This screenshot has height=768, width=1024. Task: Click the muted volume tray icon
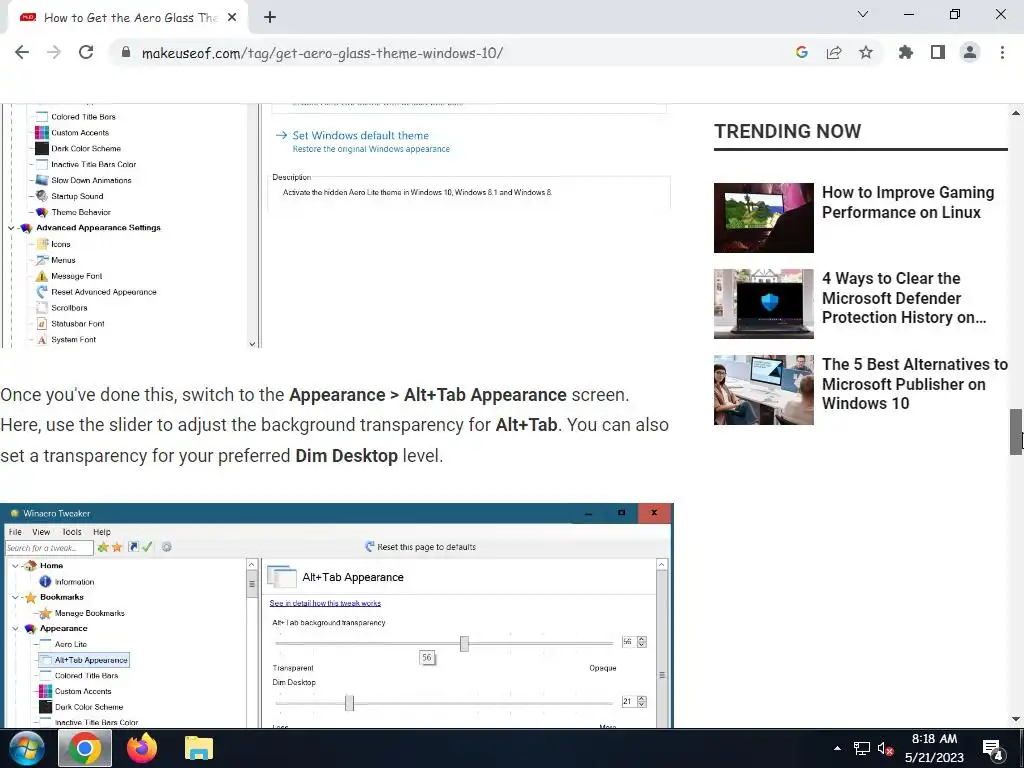tap(886, 748)
